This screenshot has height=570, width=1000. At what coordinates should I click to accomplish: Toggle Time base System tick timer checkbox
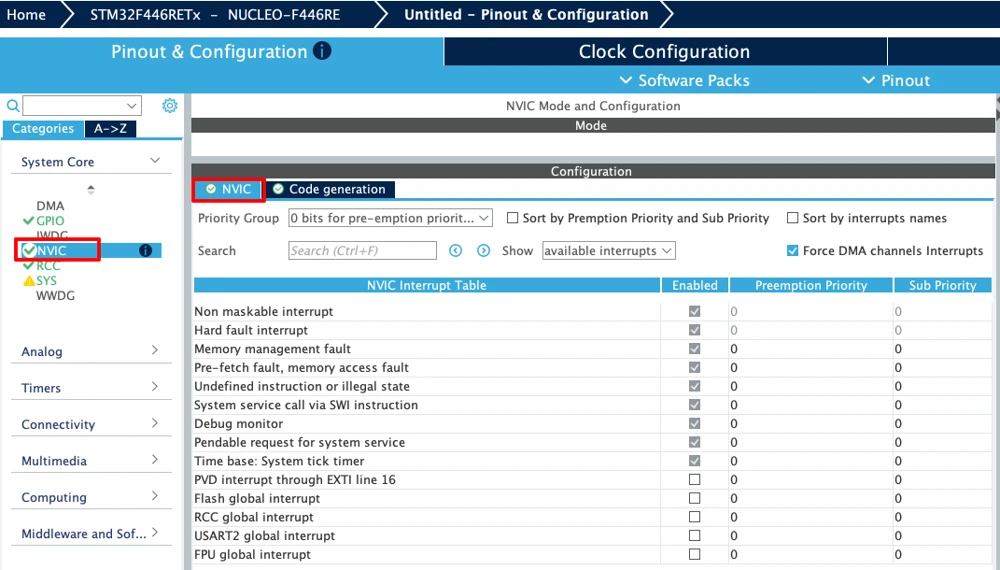tap(695, 460)
